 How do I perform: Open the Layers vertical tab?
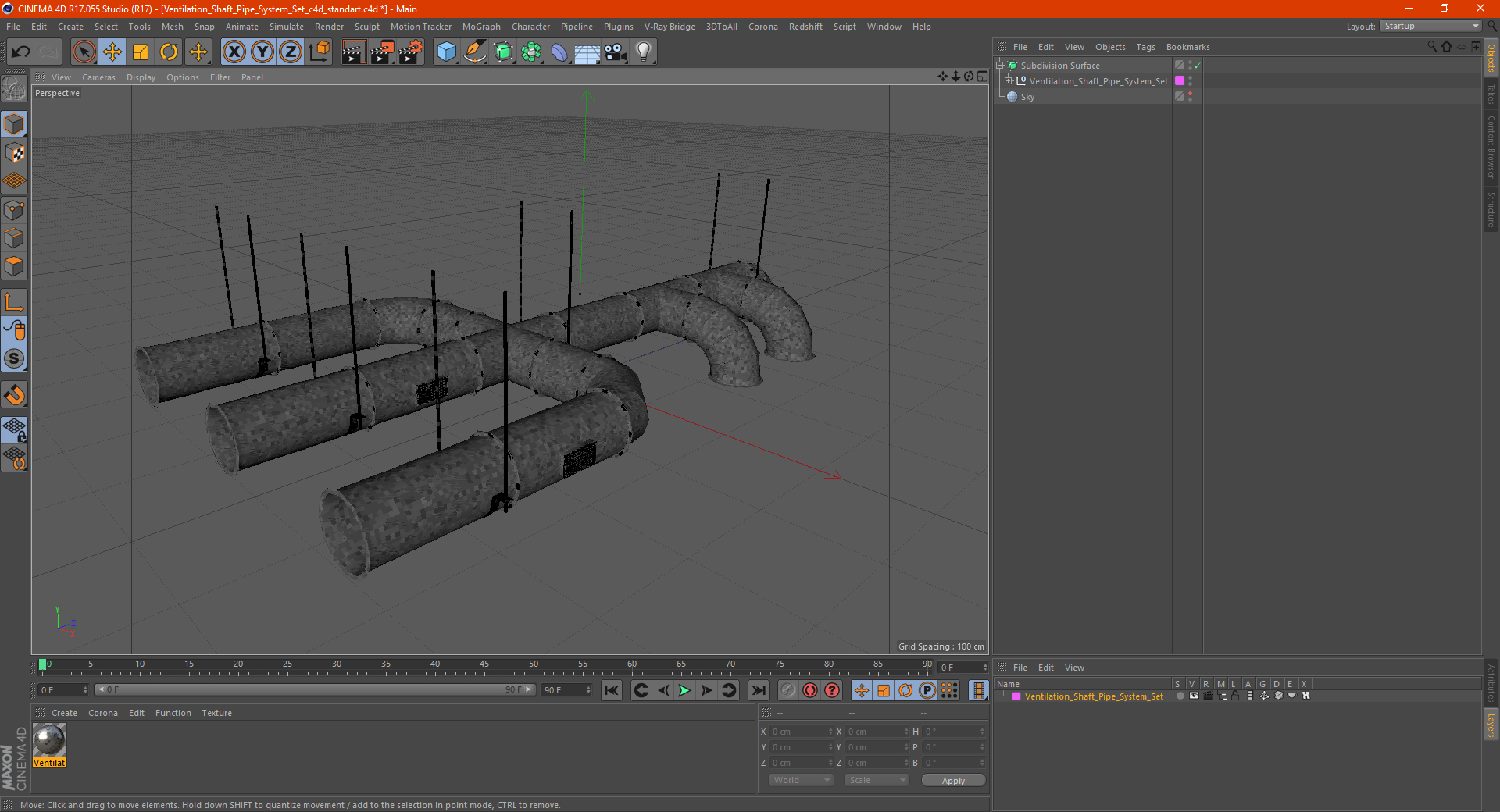(x=1491, y=725)
